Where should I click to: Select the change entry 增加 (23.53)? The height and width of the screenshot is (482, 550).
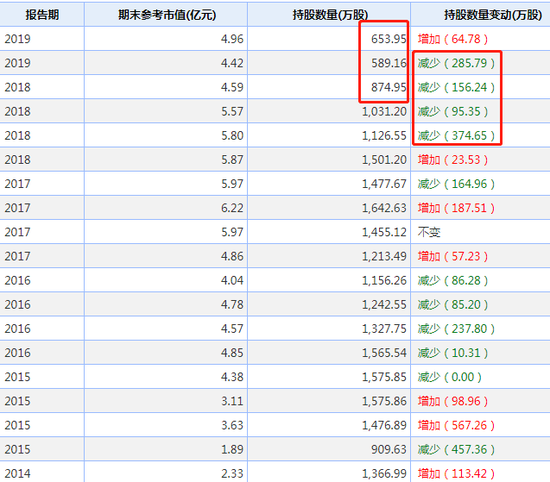click(452, 160)
